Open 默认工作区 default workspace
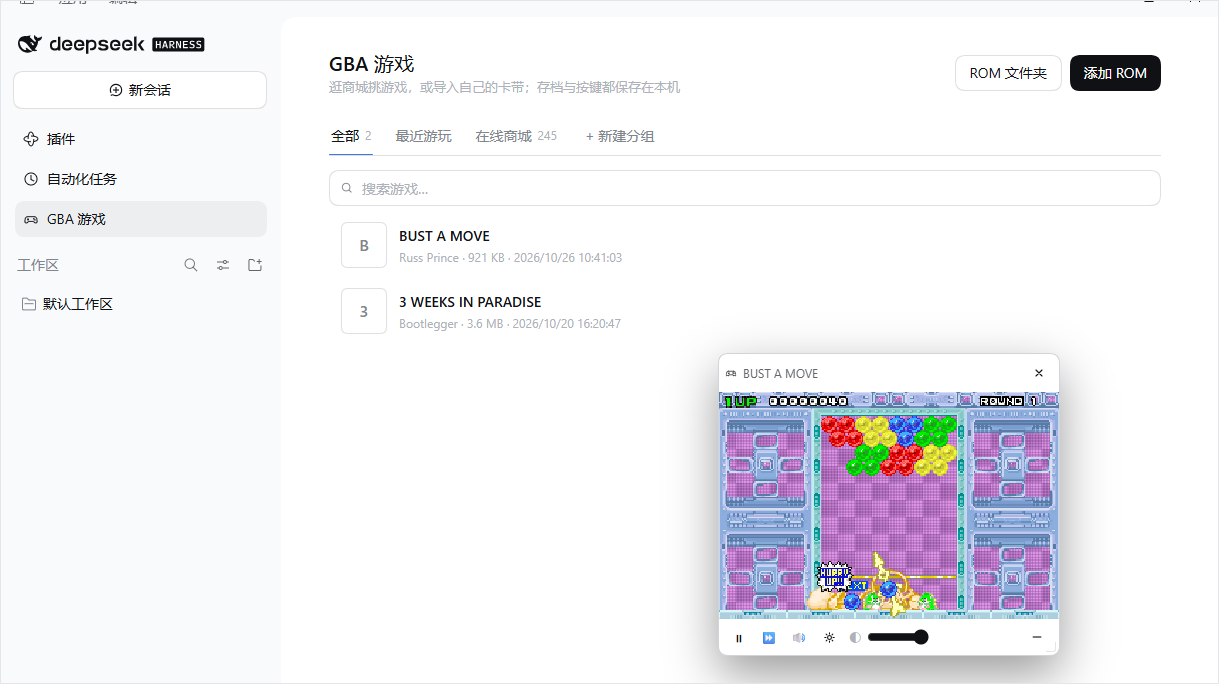 [x=140, y=304]
